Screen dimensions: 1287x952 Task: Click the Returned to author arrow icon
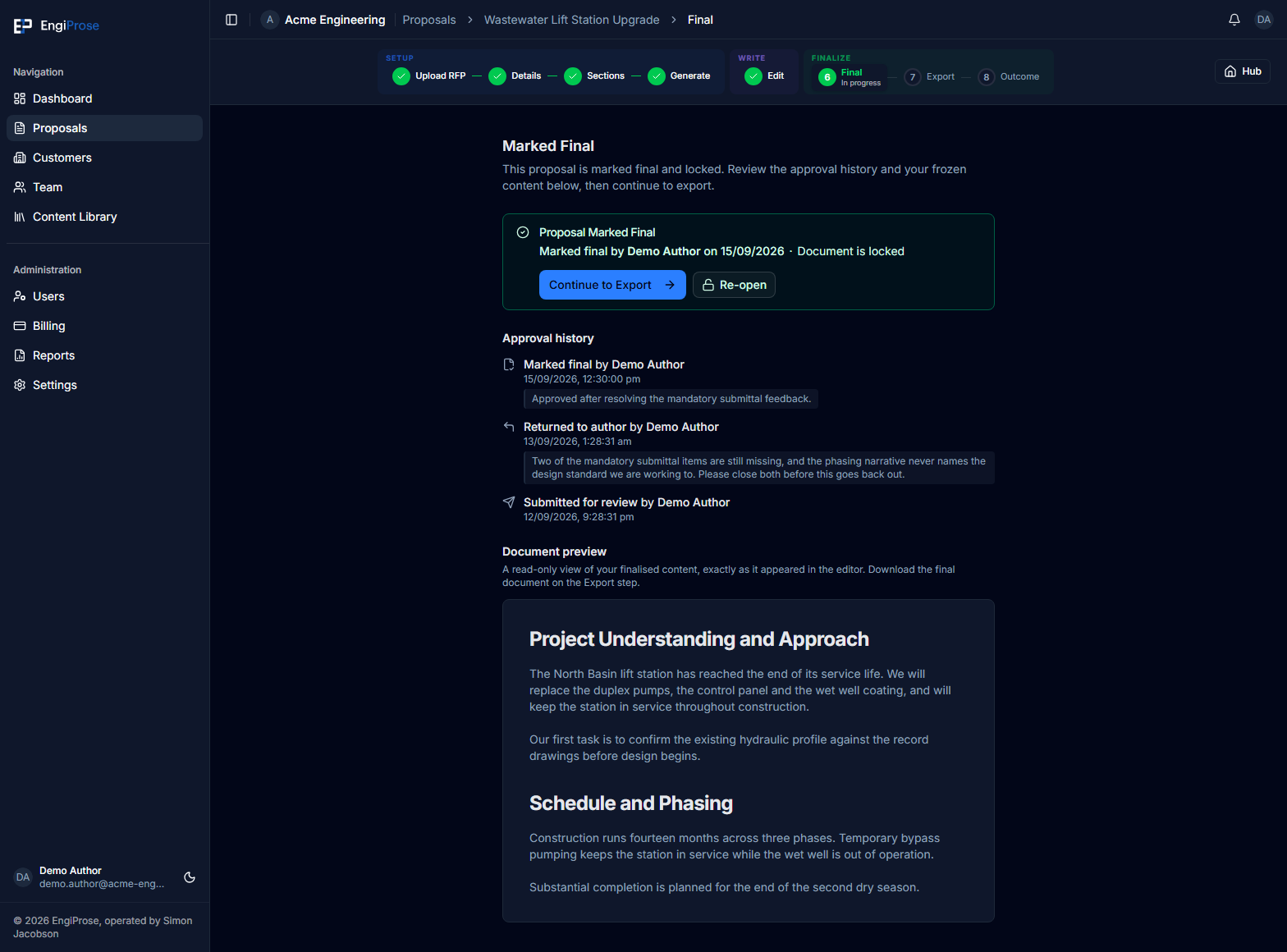509,427
